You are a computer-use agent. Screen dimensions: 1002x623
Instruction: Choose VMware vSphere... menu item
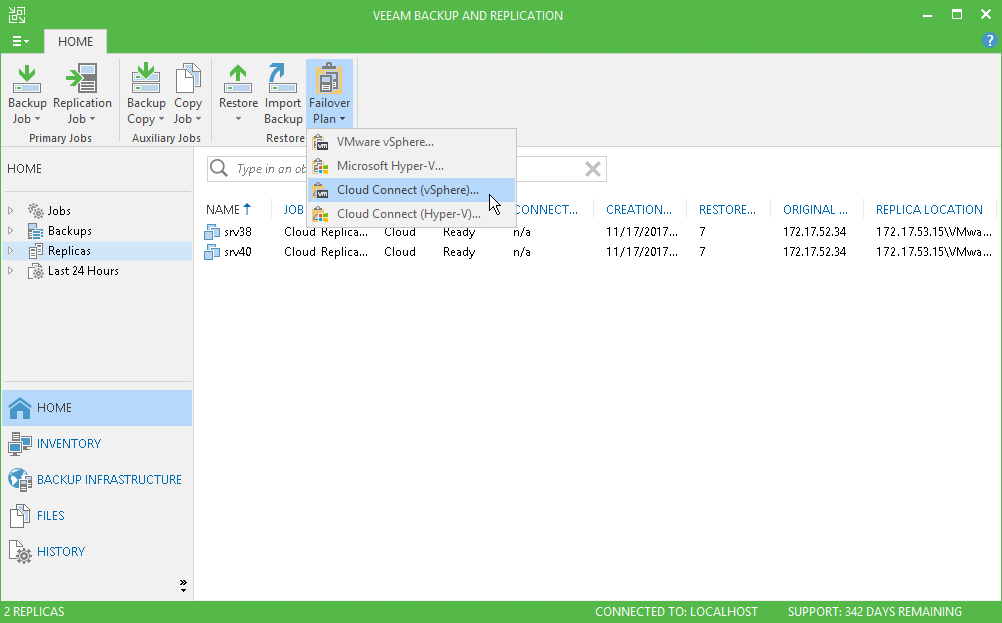coord(412,142)
